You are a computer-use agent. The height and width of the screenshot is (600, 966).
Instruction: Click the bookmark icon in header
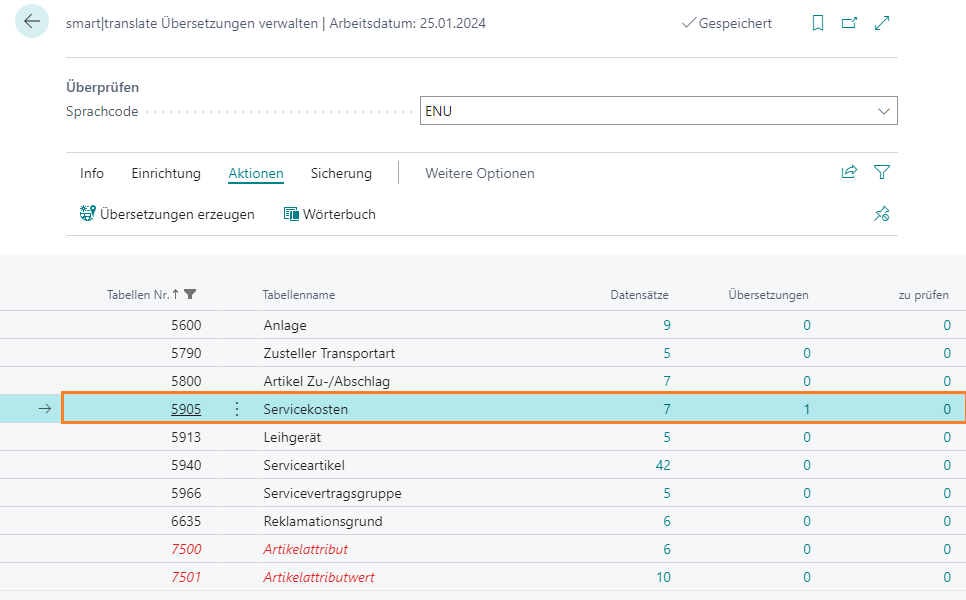tap(818, 23)
